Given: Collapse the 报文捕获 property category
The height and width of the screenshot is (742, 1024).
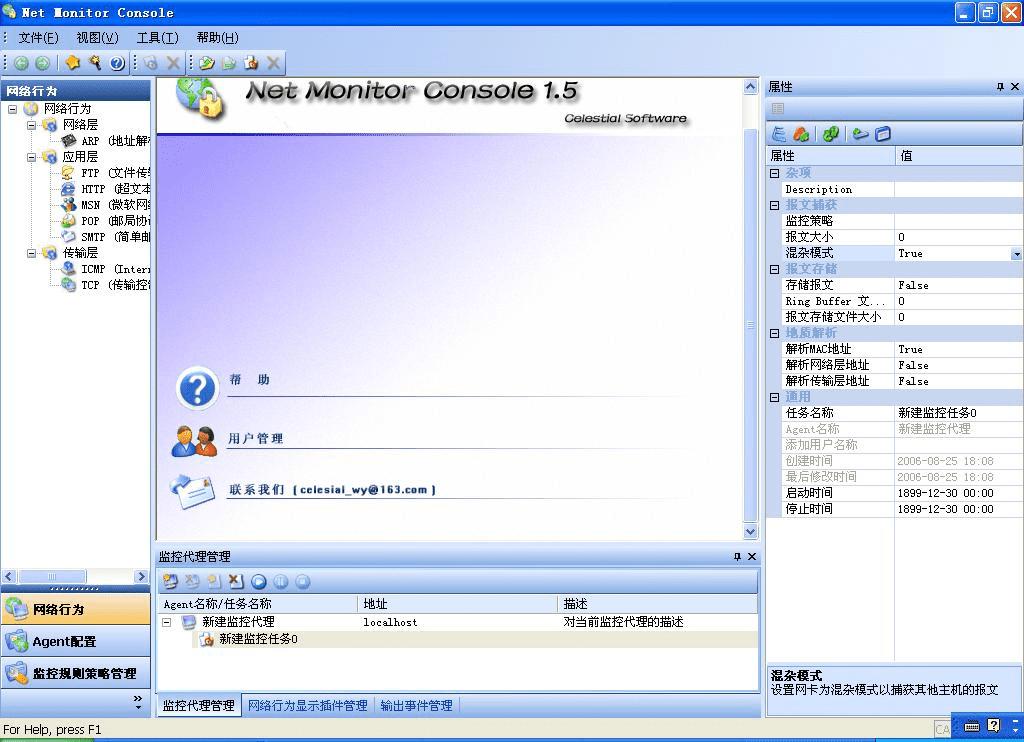Looking at the screenshot, I should click(x=775, y=205).
